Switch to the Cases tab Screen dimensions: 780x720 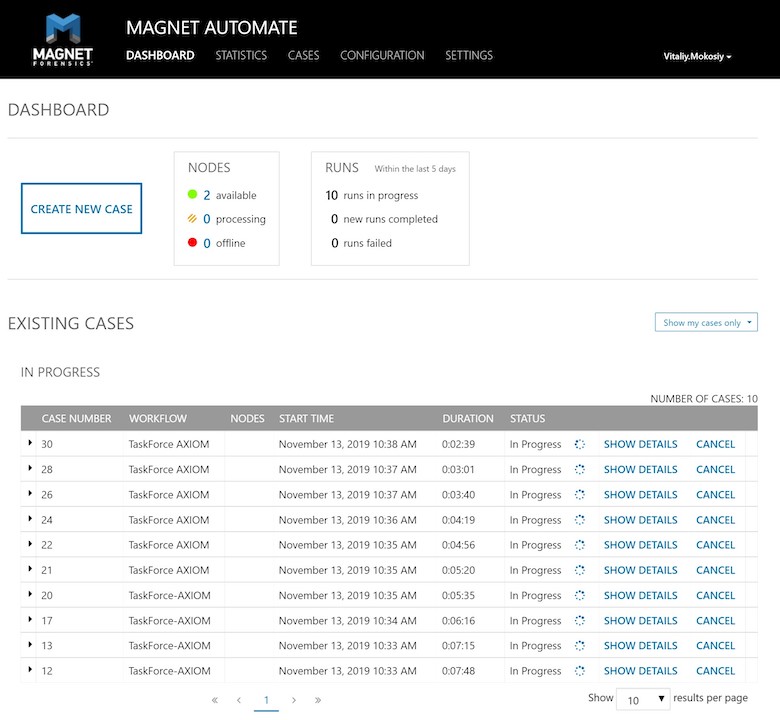tap(303, 55)
